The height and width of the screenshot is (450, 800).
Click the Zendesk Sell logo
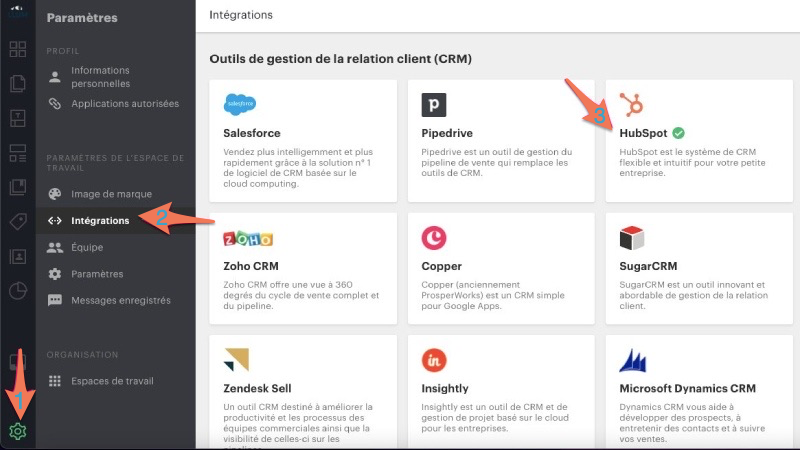coord(236,360)
